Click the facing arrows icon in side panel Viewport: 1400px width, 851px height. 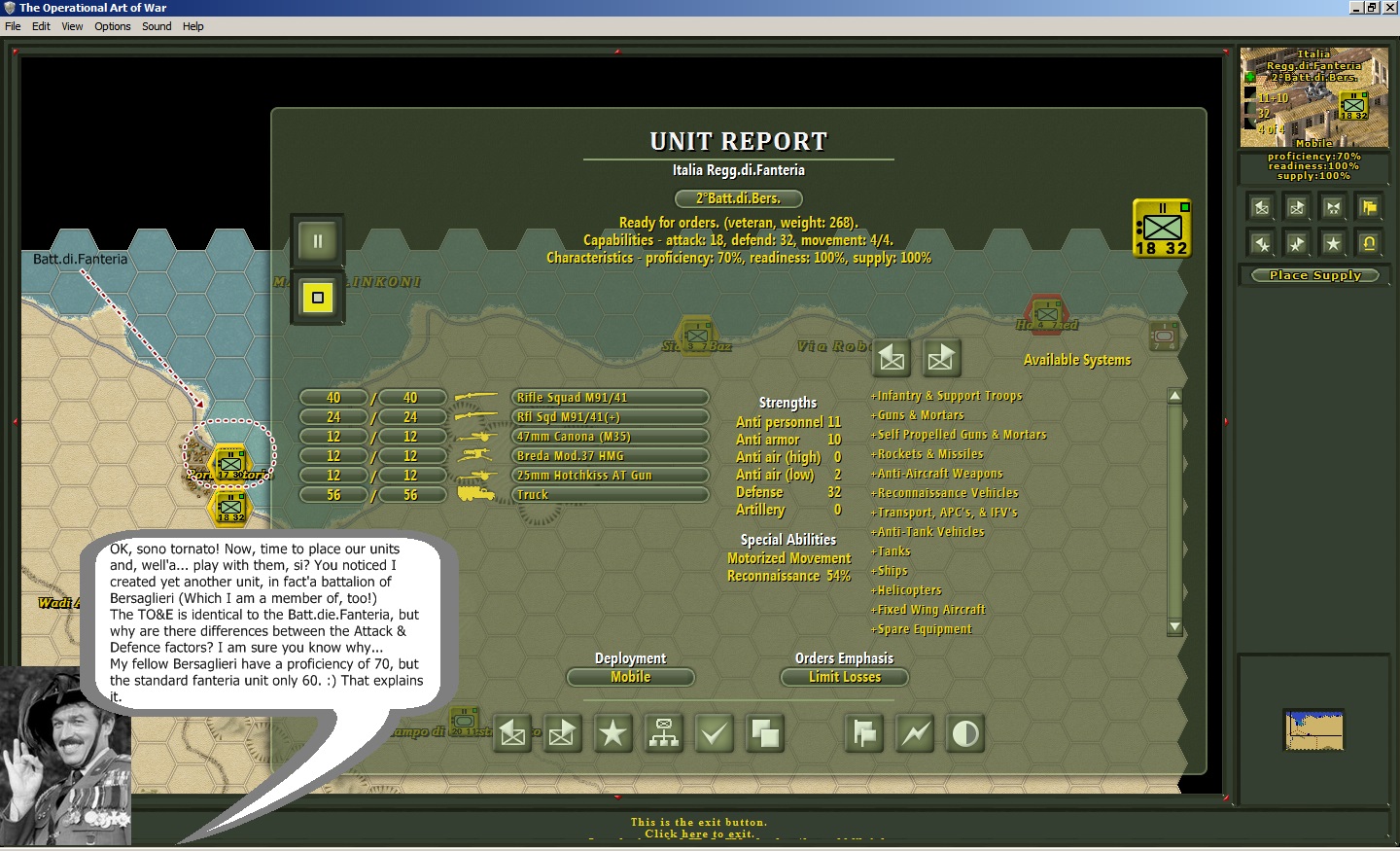(1333, 207)
